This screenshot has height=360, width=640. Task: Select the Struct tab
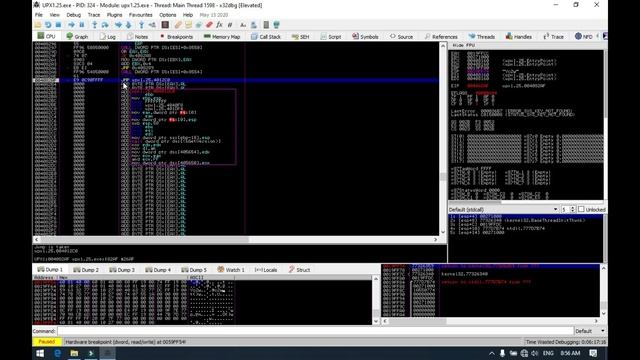(300, 270)
